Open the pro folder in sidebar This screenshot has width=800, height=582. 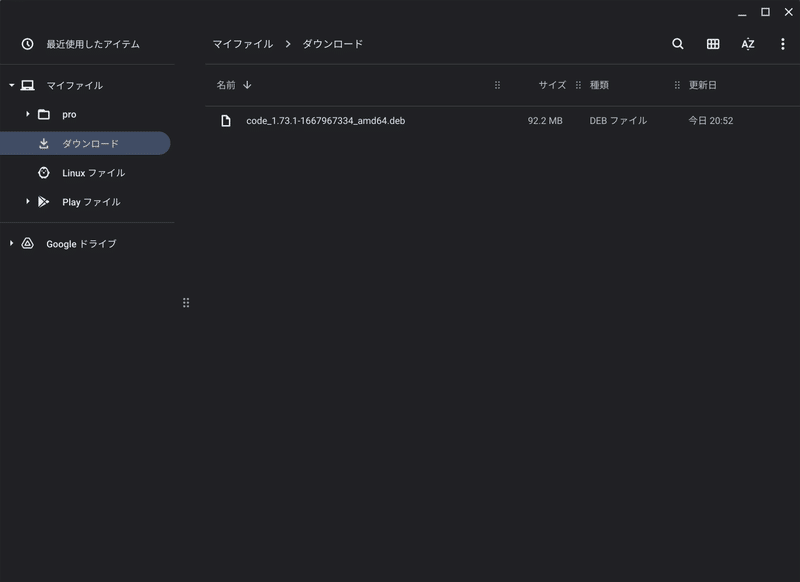click(x=69, y=115)
